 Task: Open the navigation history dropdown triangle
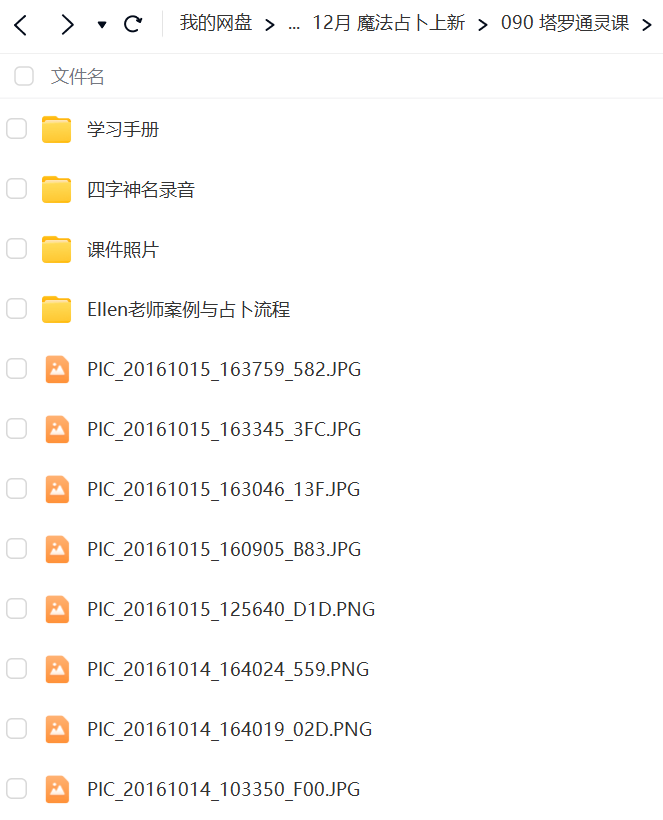[x=102, y=25]
